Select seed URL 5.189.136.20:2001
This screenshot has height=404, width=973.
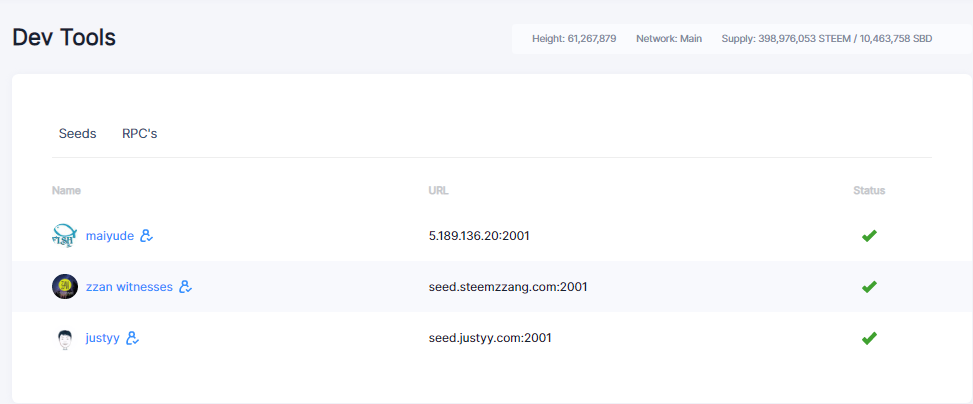click(x=479, y=236)
